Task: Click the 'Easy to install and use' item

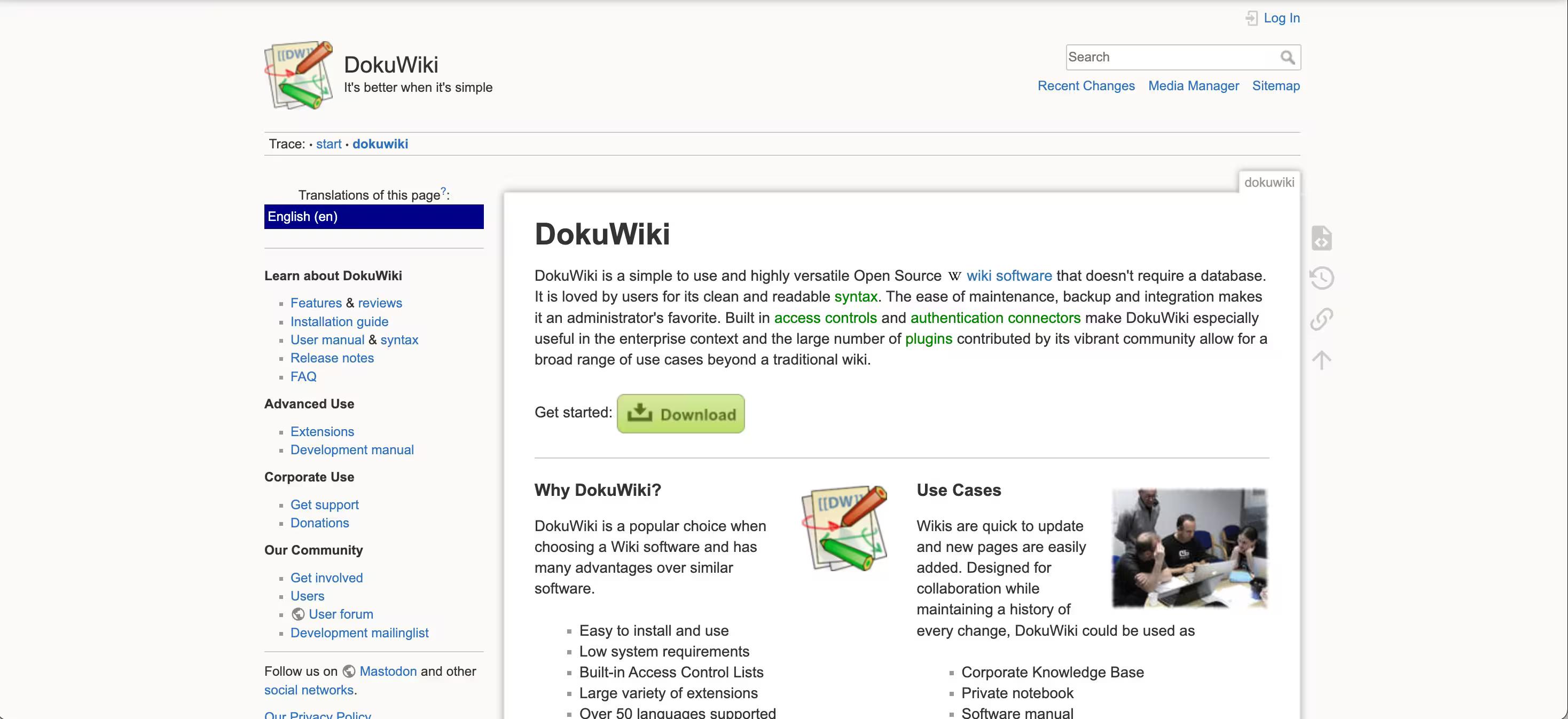Action: (654, 631)
